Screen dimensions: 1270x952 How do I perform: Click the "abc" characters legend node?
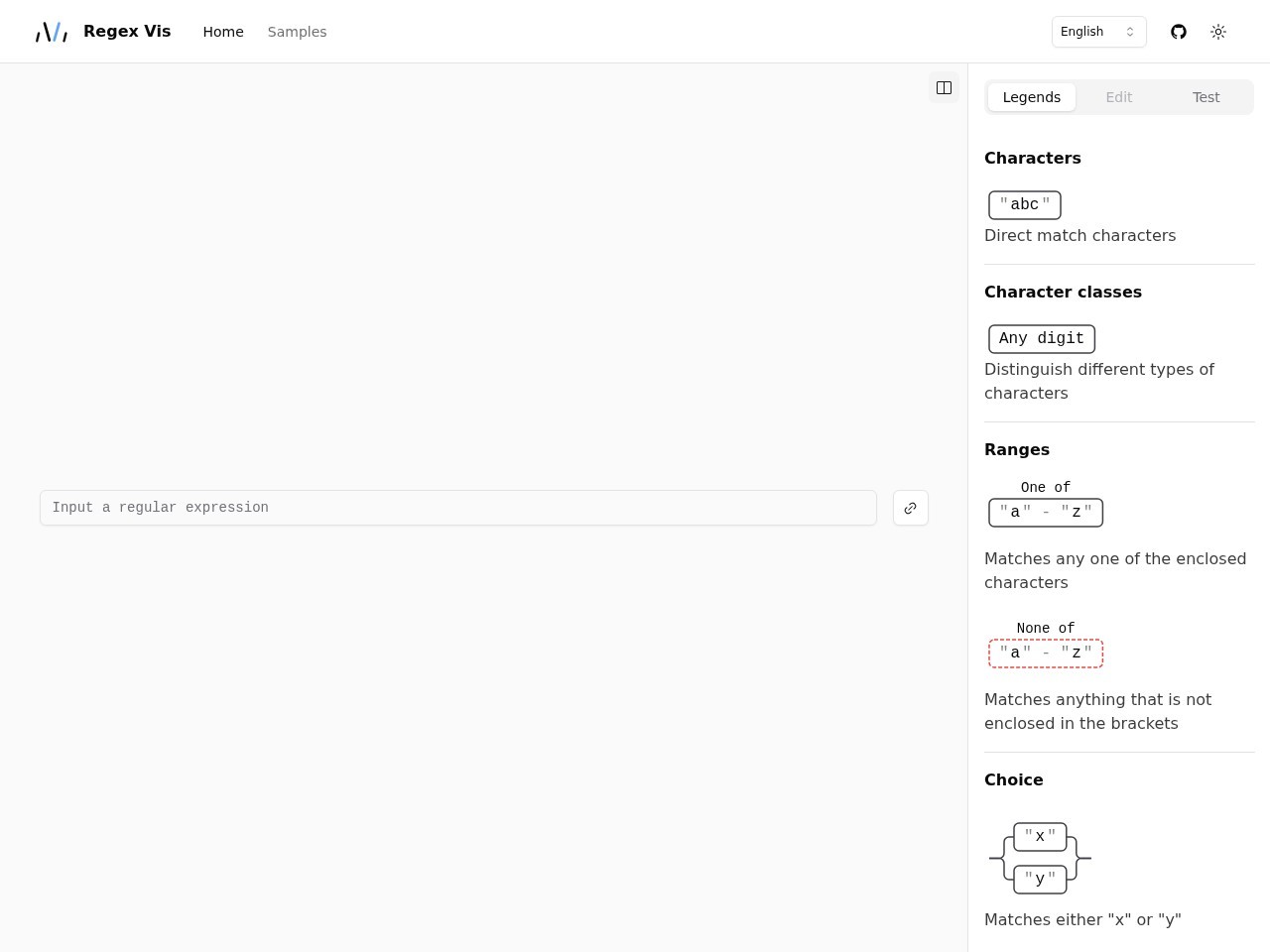[1025, 205]
